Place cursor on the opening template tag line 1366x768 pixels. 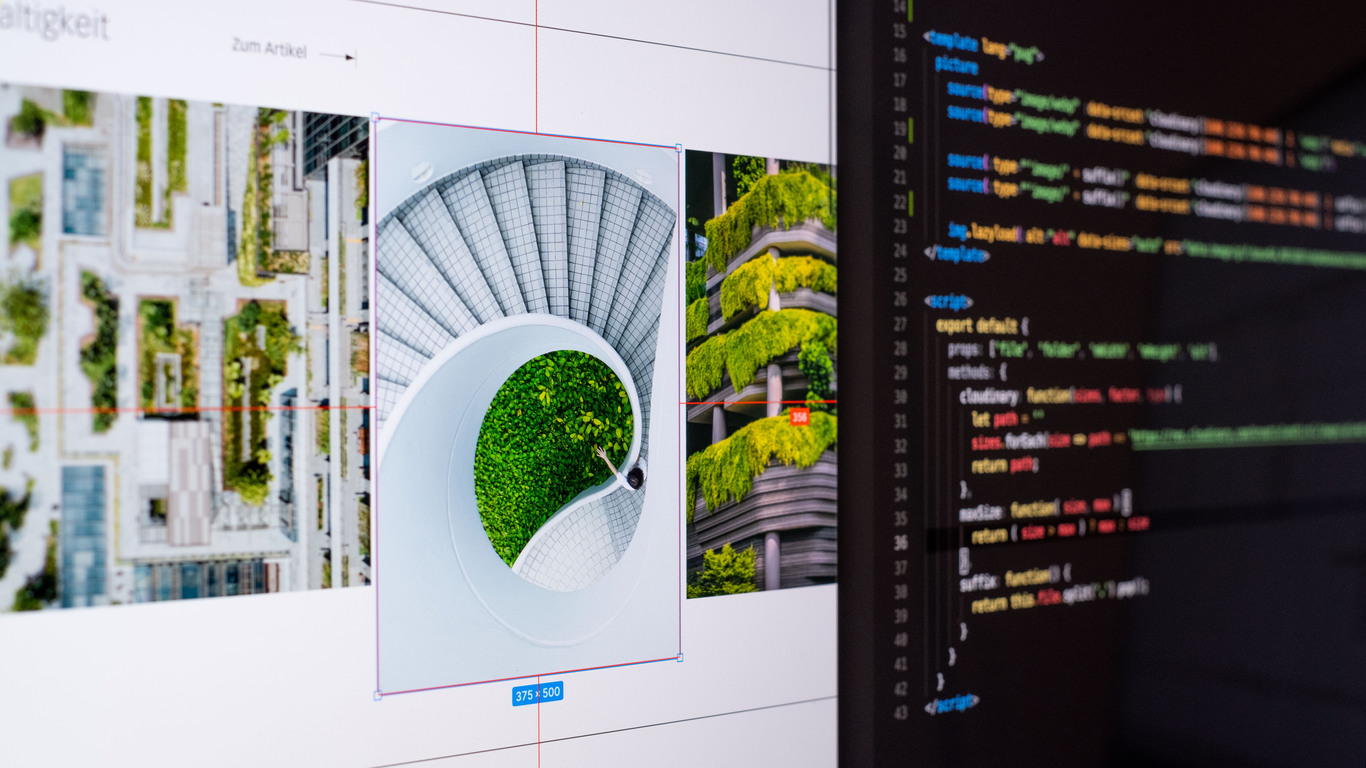tap(982, 45)
